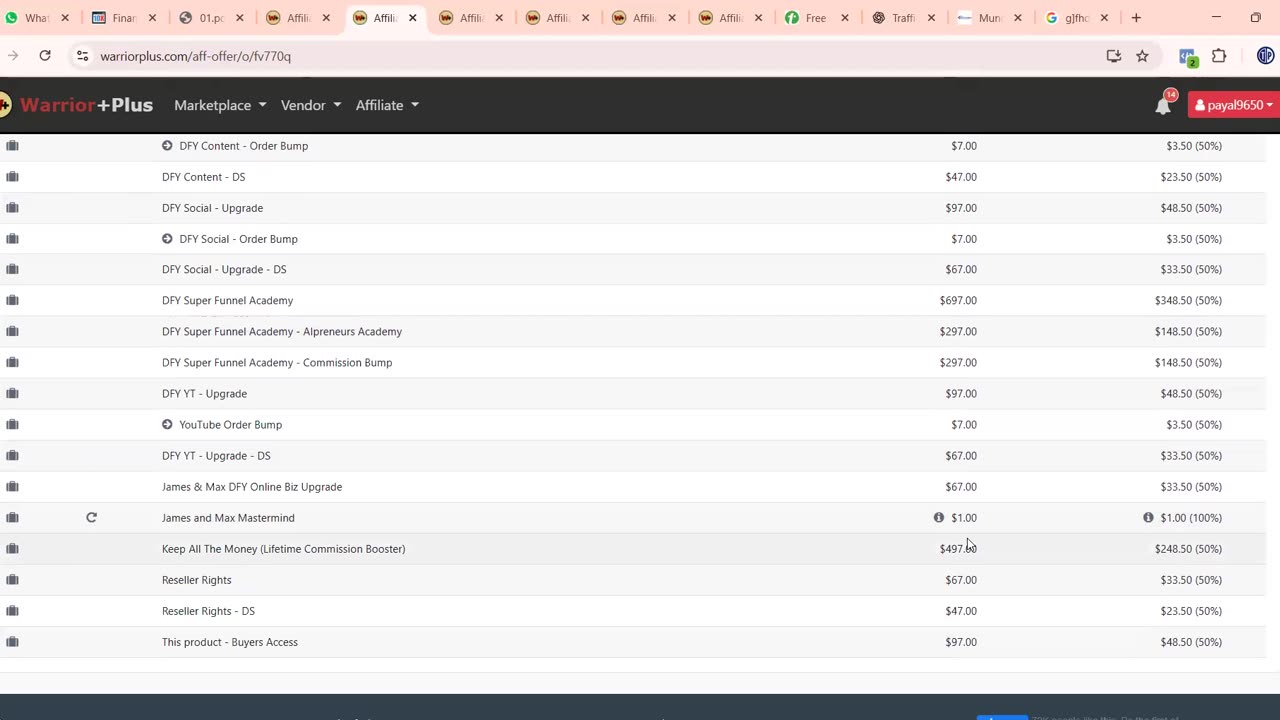Switch to the Finan browser tab
Screen dimensions: 1280x720
[123, 17]
